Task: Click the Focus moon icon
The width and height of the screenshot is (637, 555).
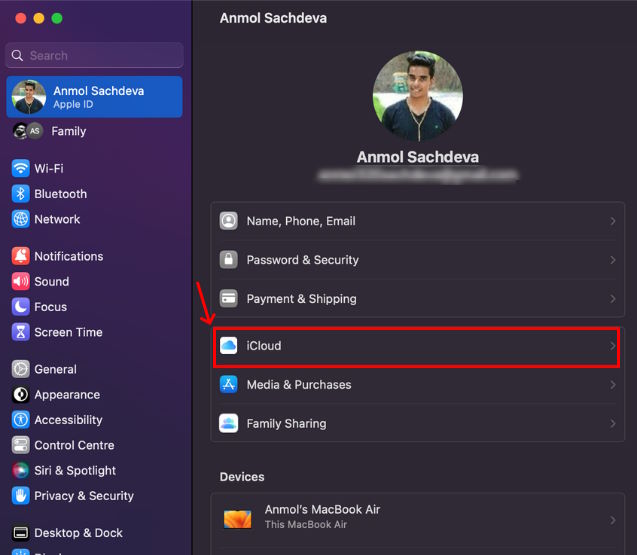Action: pyautogui.click(x=20, y=307)
